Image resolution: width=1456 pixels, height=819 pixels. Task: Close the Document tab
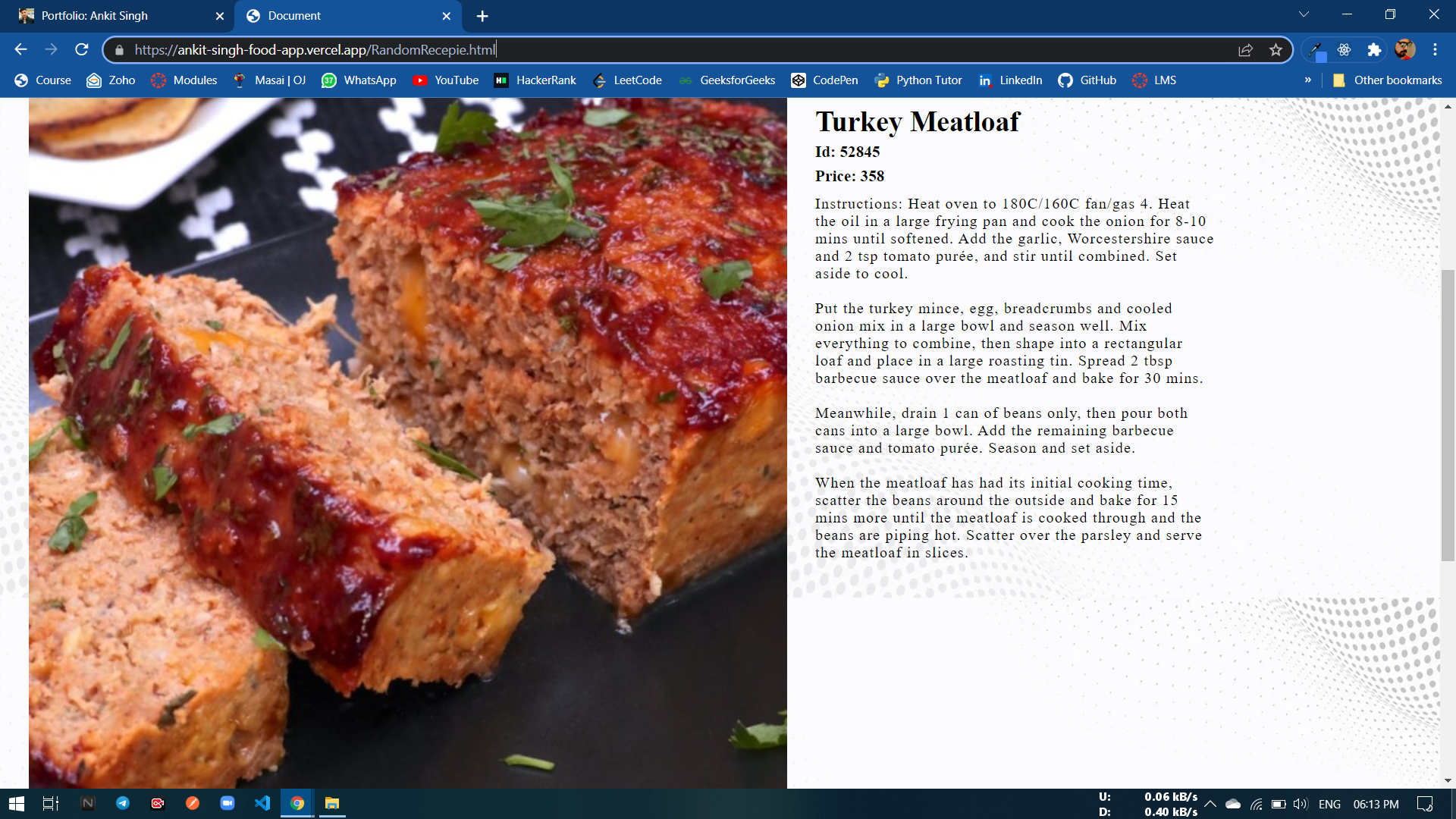click(446, 16)
